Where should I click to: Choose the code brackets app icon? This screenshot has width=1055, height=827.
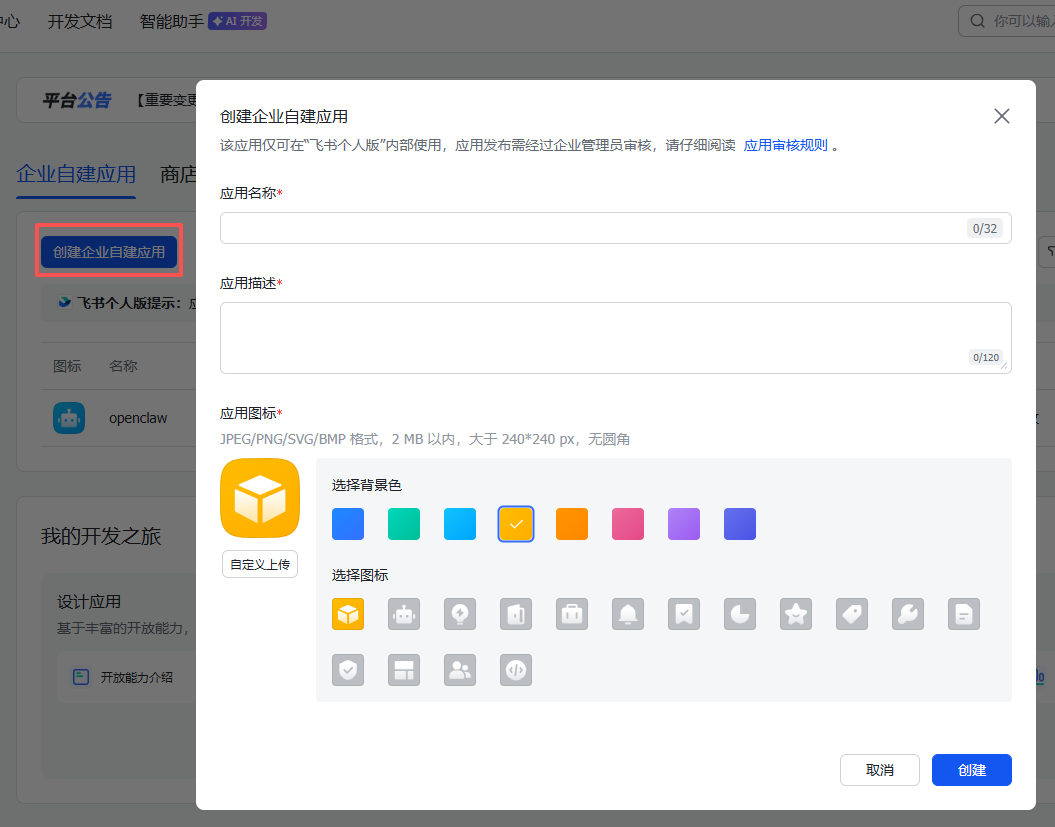pos(516,670)
